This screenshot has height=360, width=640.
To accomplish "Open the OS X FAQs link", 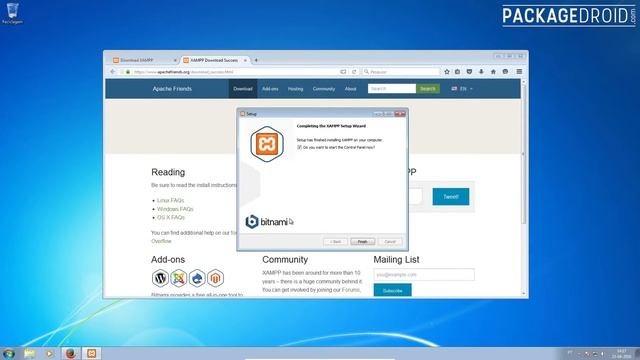I will (171, 218).
